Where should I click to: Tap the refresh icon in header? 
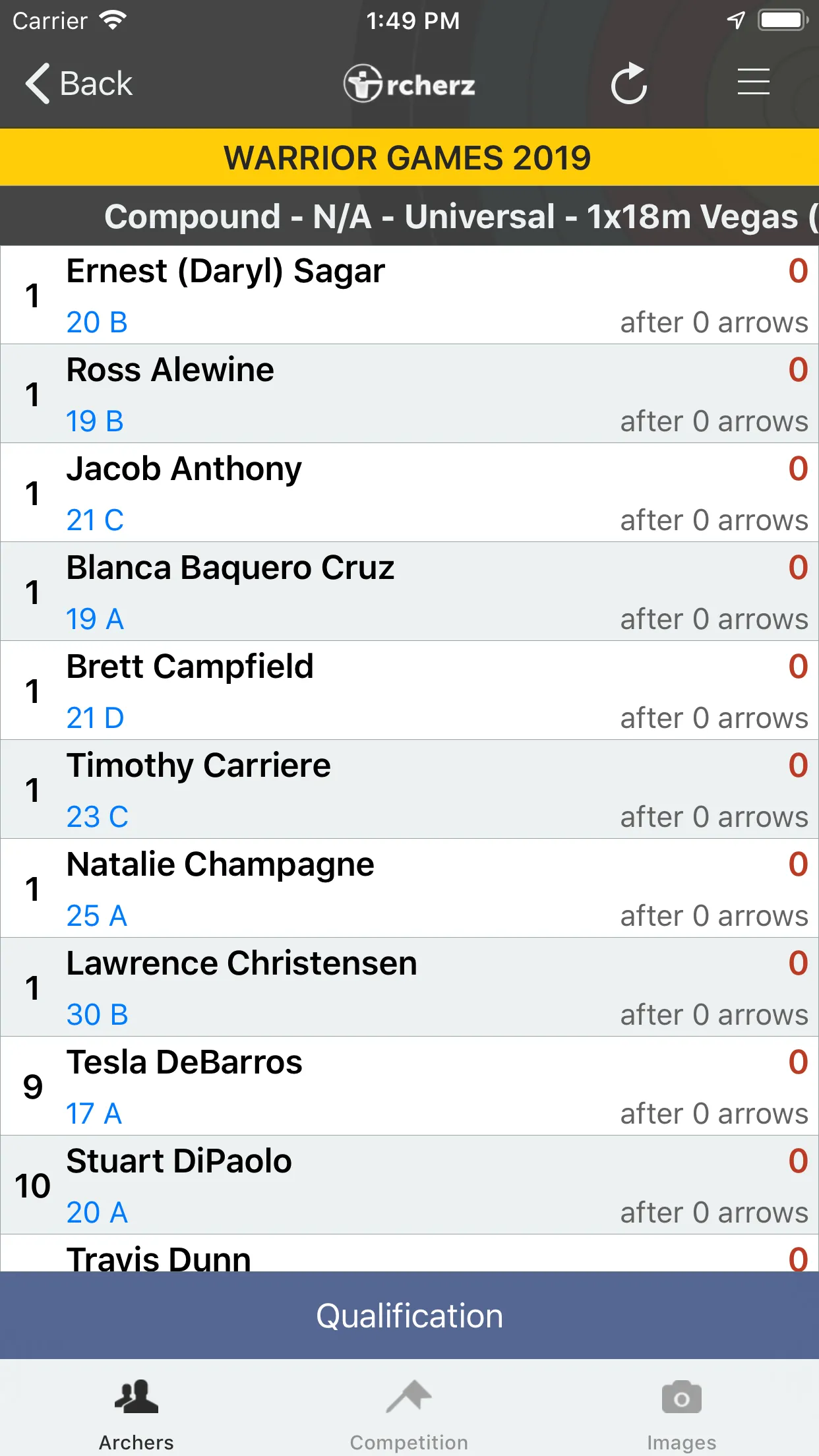[629, 84]
